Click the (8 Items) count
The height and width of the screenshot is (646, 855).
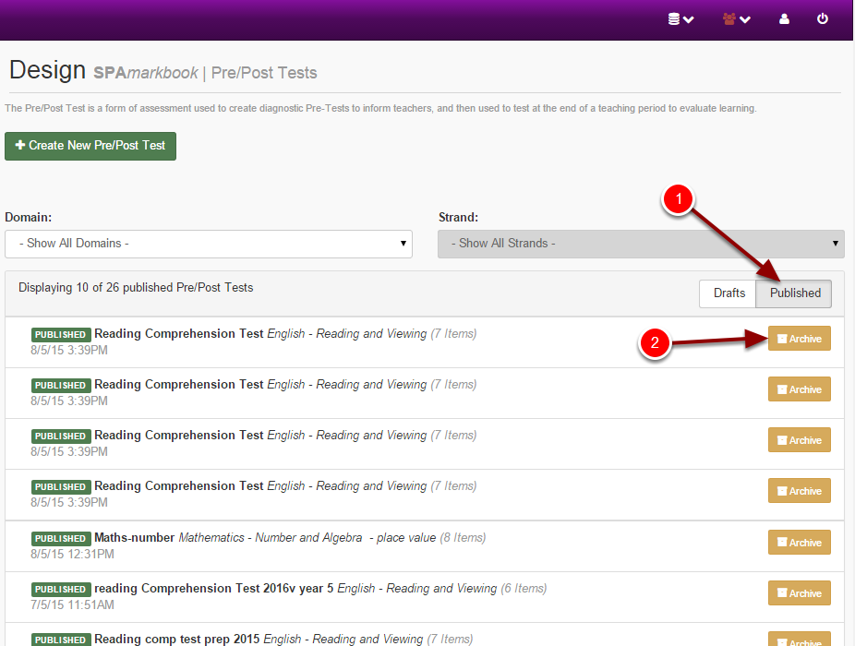[463, 538]
